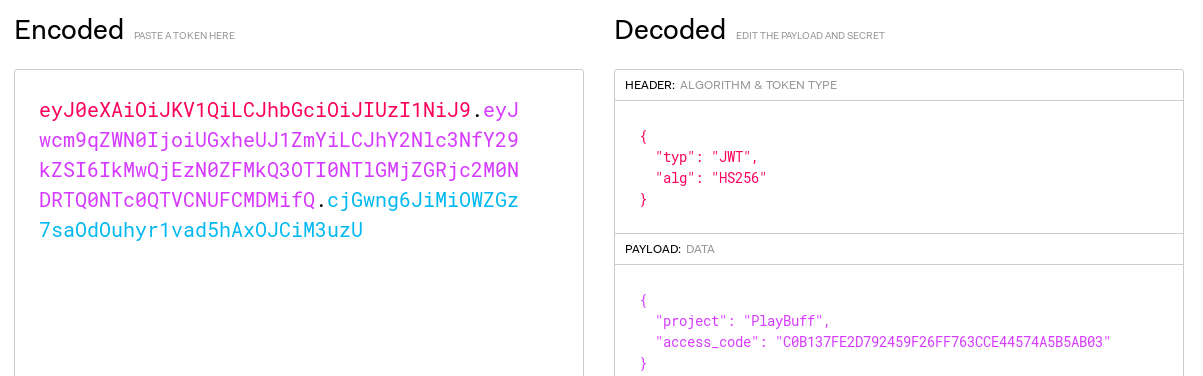Click the "project" key in payload JSON
This screenshot has width=1203, height=376.
tap(689, 321)
